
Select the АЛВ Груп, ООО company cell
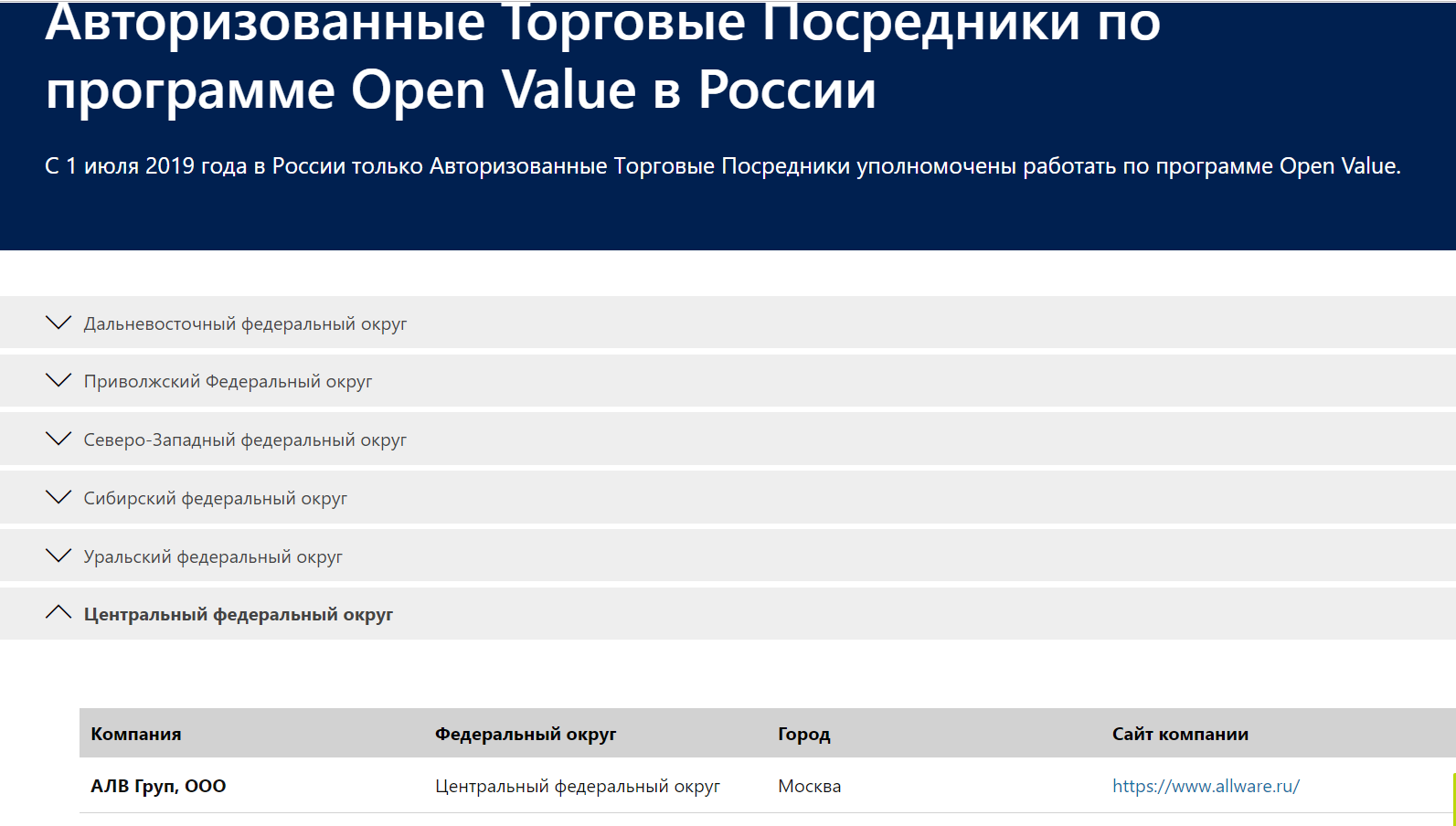158,786
